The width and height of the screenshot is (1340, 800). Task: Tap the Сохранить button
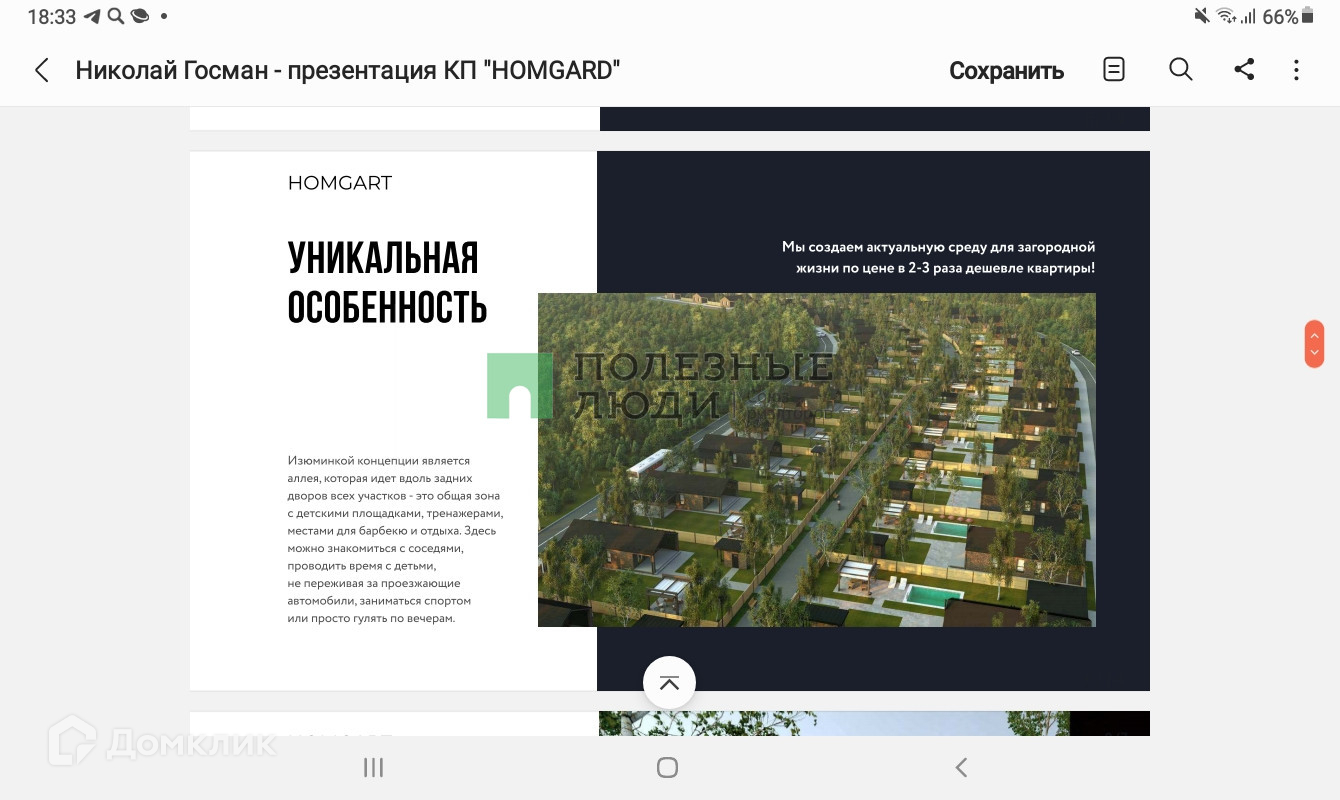(x=1006, y=71)
